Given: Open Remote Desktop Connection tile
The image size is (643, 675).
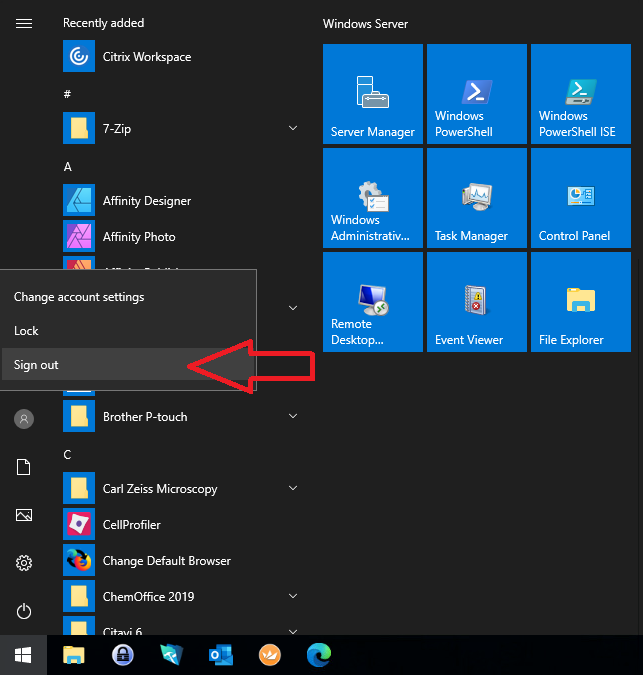Looking at the screenshot, I should tap(372, 302).
